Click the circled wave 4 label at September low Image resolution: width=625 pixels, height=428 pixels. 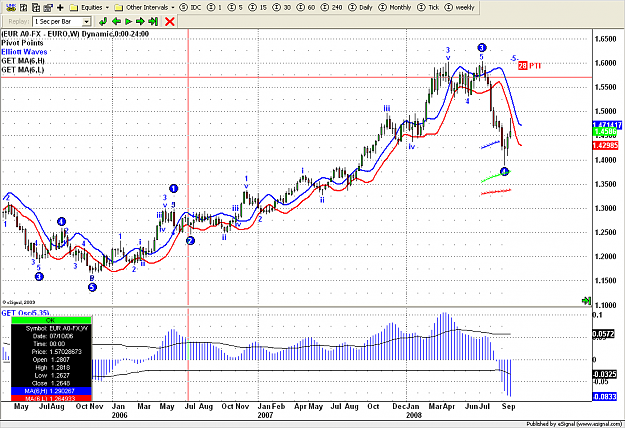[x=505, y=172]
